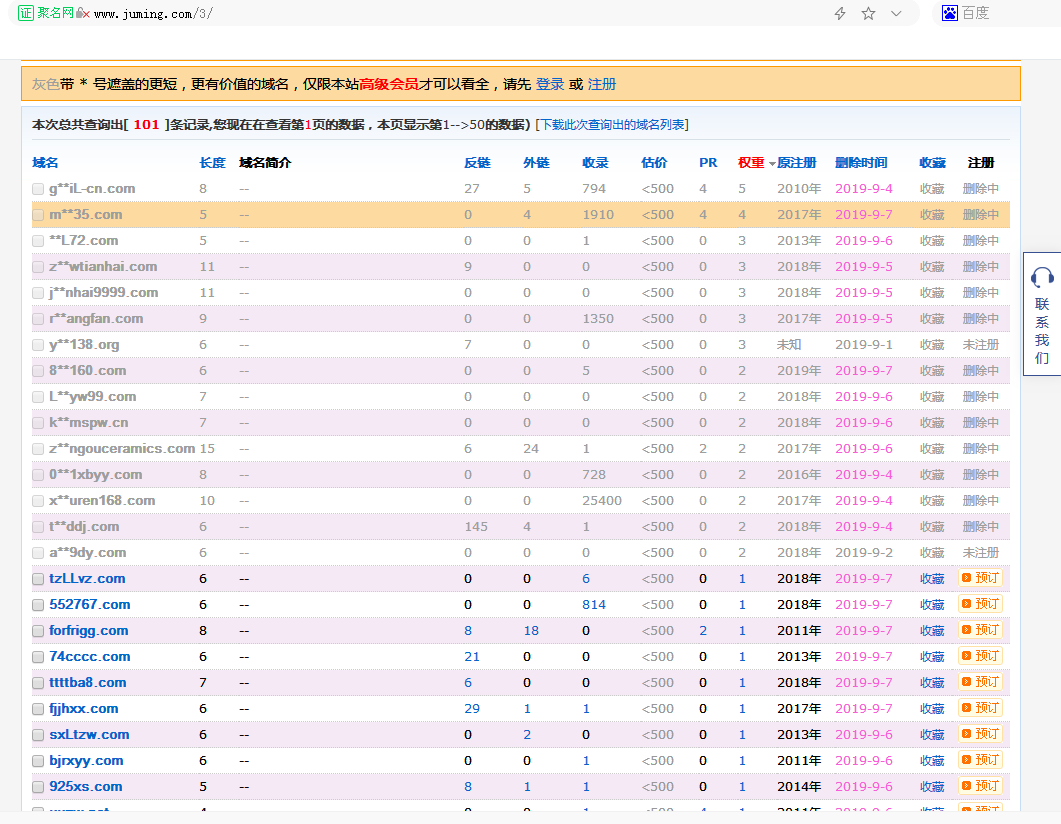The width and height of the screenshot is (1061, 824).
Task: Click the insecure lock icon in address bar
Action: [83, 13]
